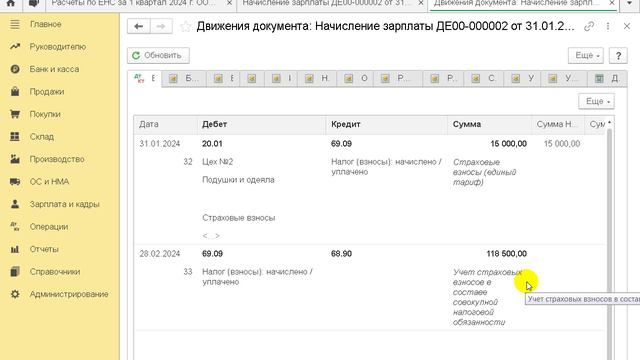The width and height of the screenshot is (640, 360).
Task: Click Обновить to refresh movements
Action: tap(158, 56)
